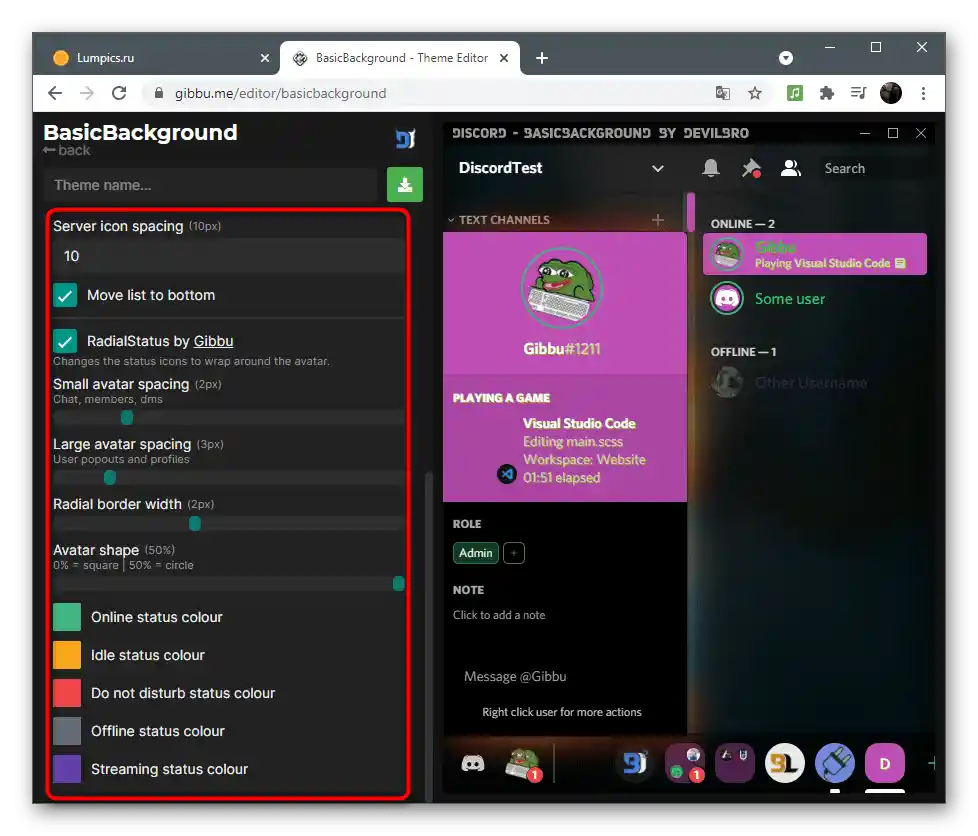978x836 pixels.
Task: Click the 'Click to add a note' field
Action: pos(499,615)
